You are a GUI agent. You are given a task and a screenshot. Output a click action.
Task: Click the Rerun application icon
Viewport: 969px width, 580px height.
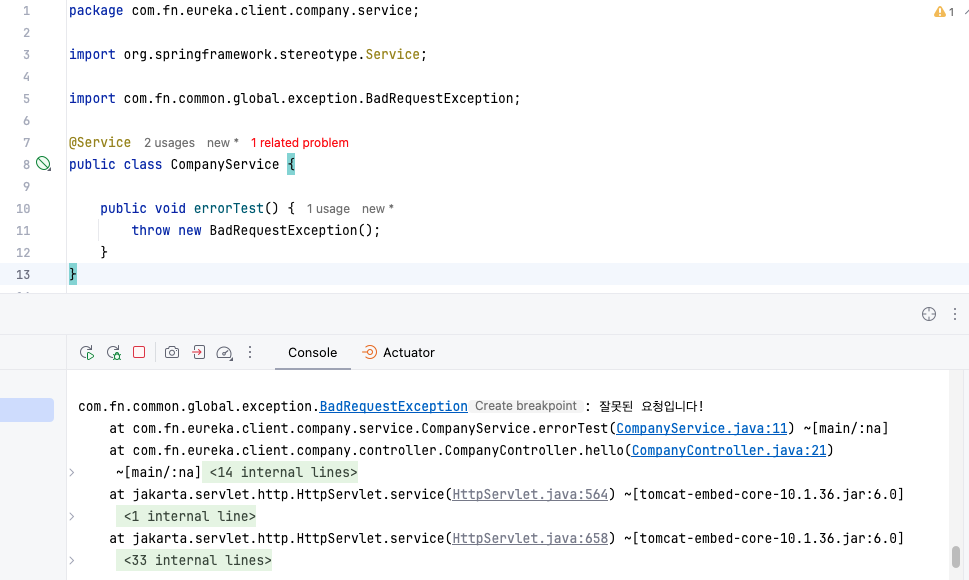pyautogui.click(x=87, y=353)
